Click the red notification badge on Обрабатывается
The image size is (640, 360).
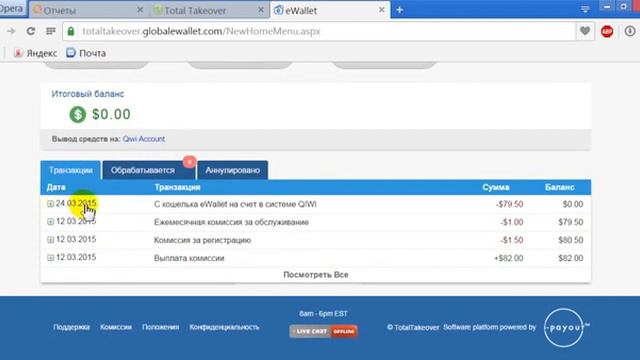(189, 162)
